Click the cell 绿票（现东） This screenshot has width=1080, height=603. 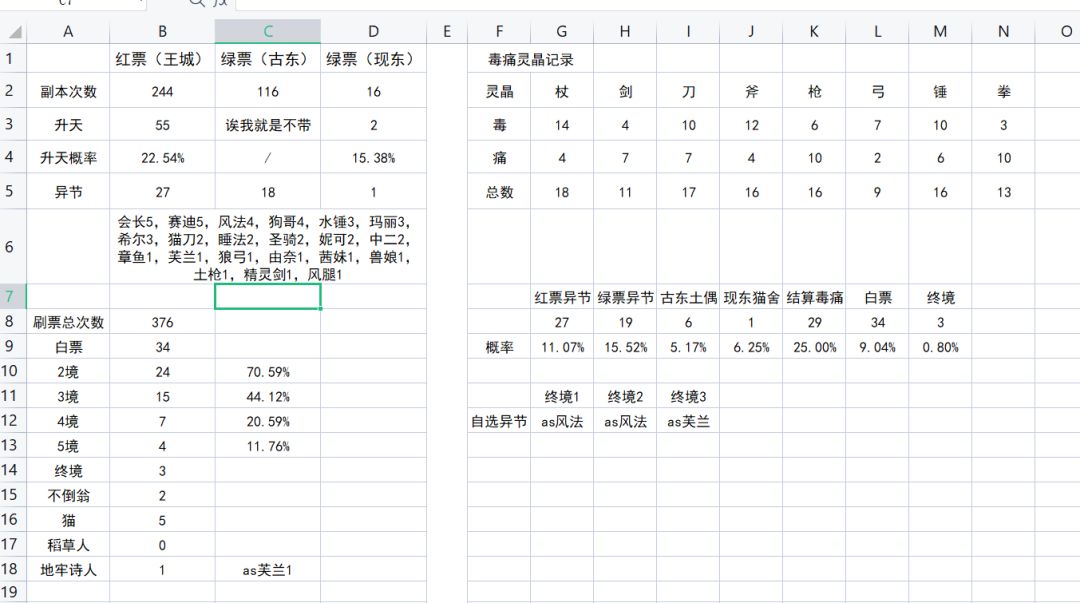click(373, 59)
